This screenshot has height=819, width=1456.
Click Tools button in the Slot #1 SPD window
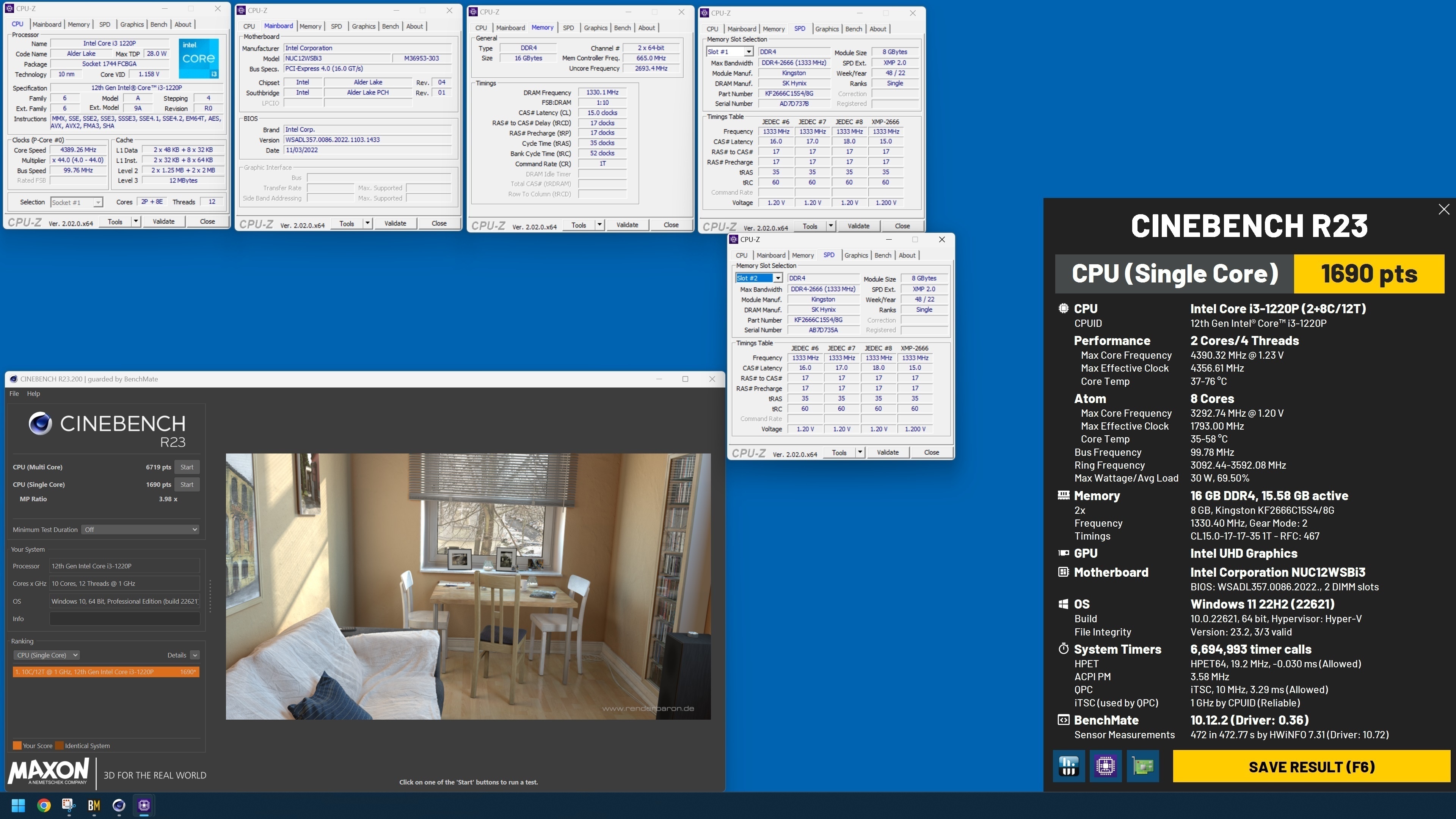pos(810,226)
